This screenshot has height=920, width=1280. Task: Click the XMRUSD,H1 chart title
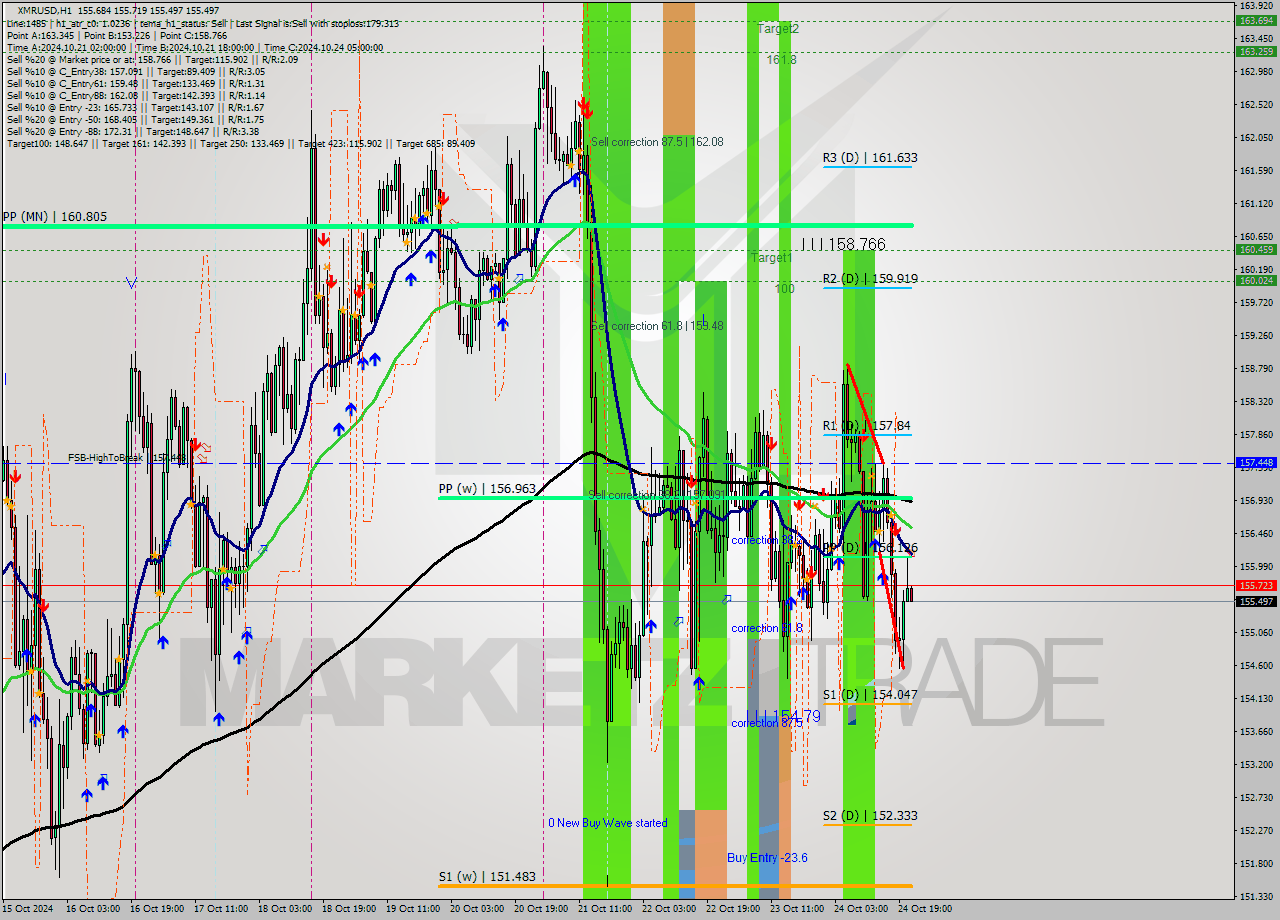click(46, 10)
